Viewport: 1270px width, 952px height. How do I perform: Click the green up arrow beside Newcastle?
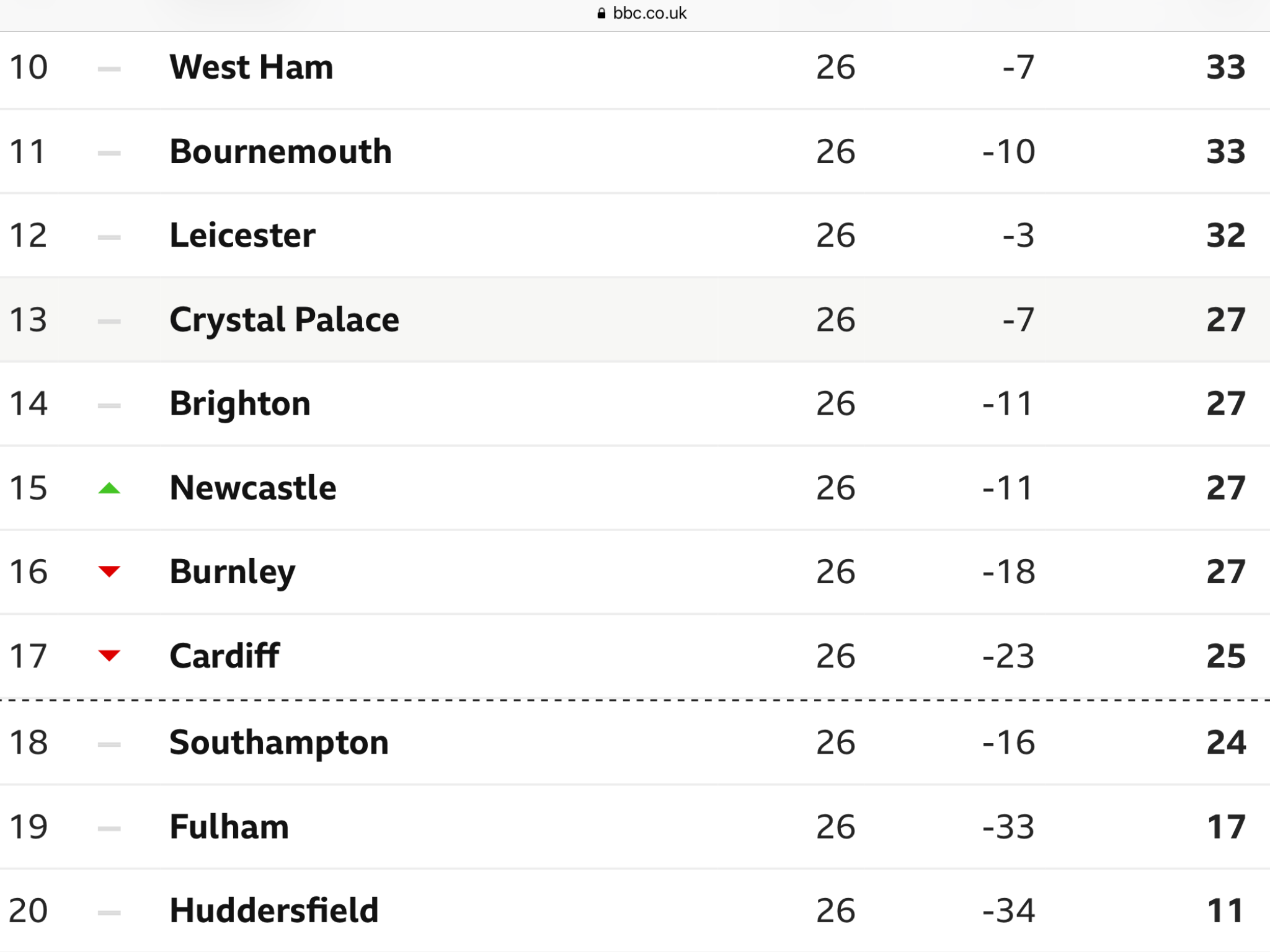(x=109, y=488)
